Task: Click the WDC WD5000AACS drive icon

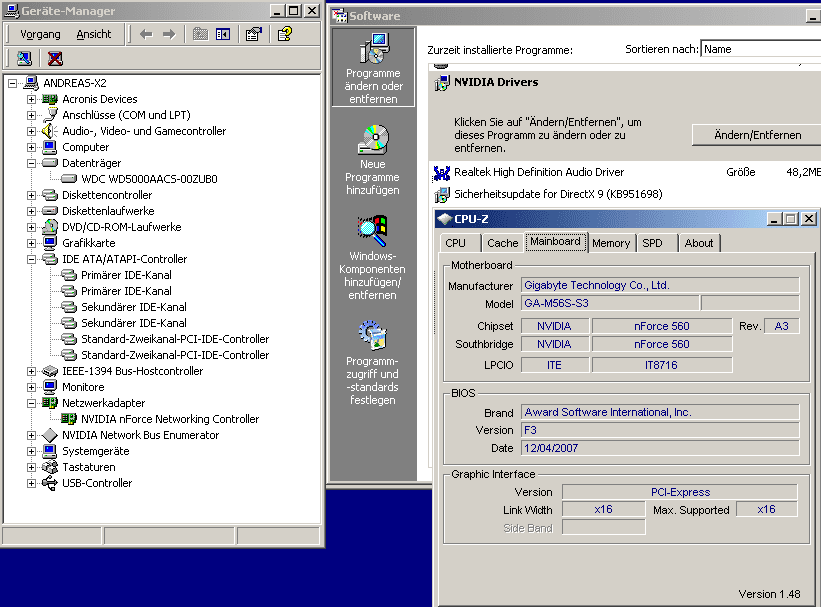Action: click(x=69, y=179)
